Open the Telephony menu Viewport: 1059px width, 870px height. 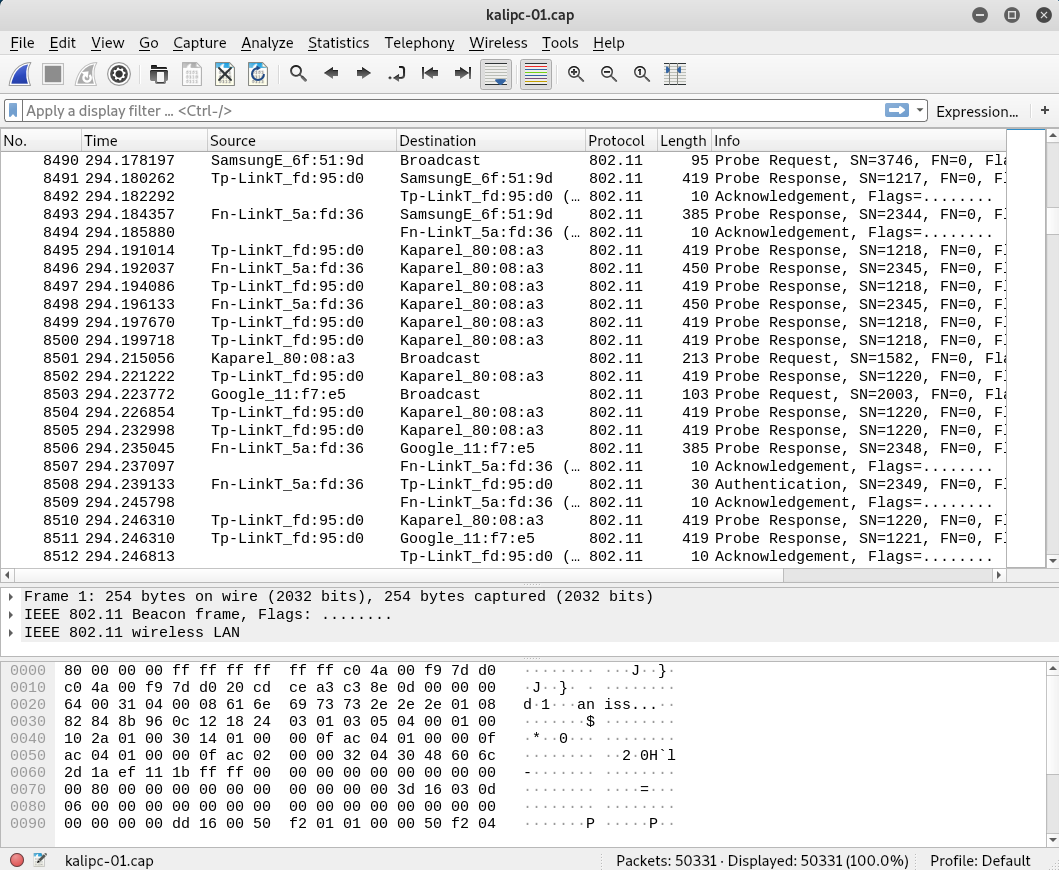pyautogui.click(x=419, y=43)
